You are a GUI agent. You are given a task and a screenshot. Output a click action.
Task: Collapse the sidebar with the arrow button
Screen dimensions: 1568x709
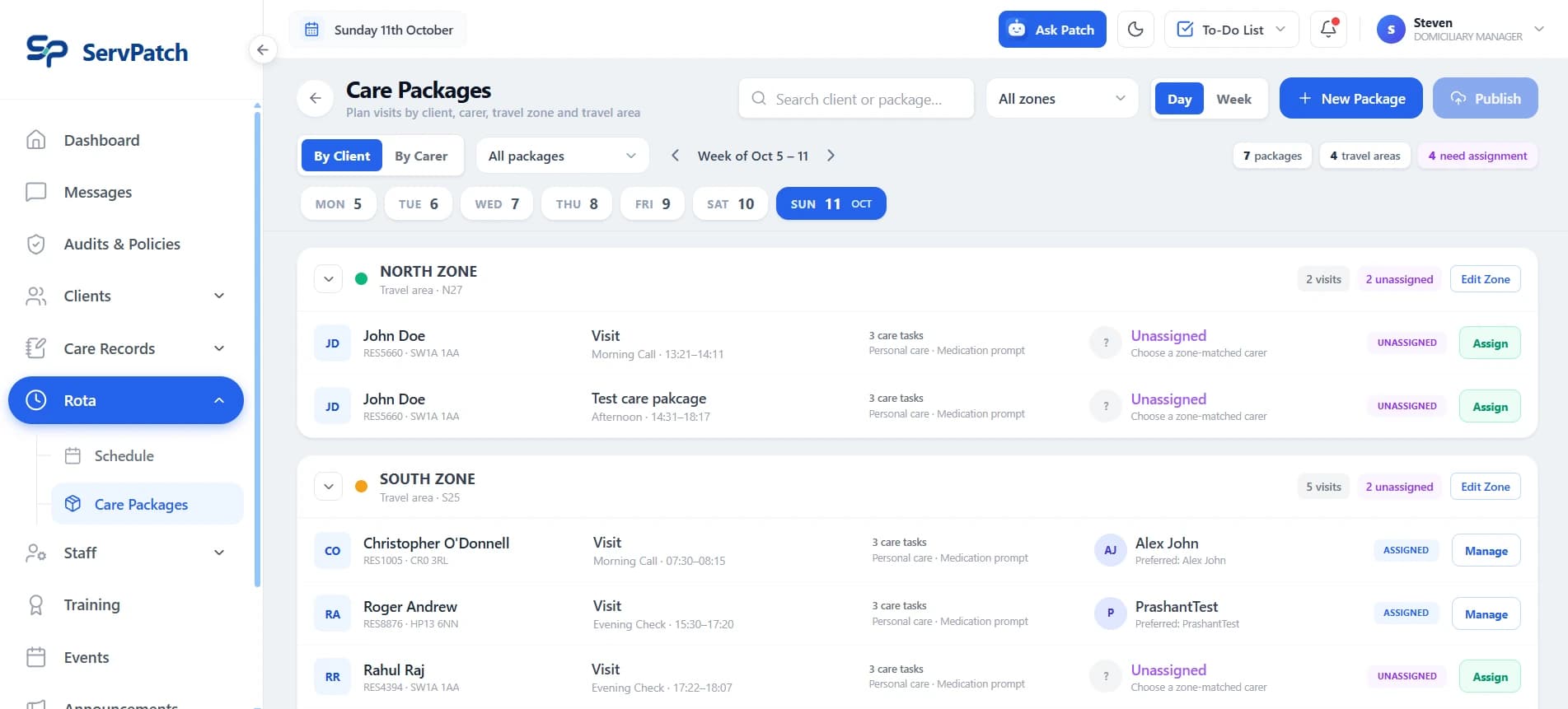262,49
